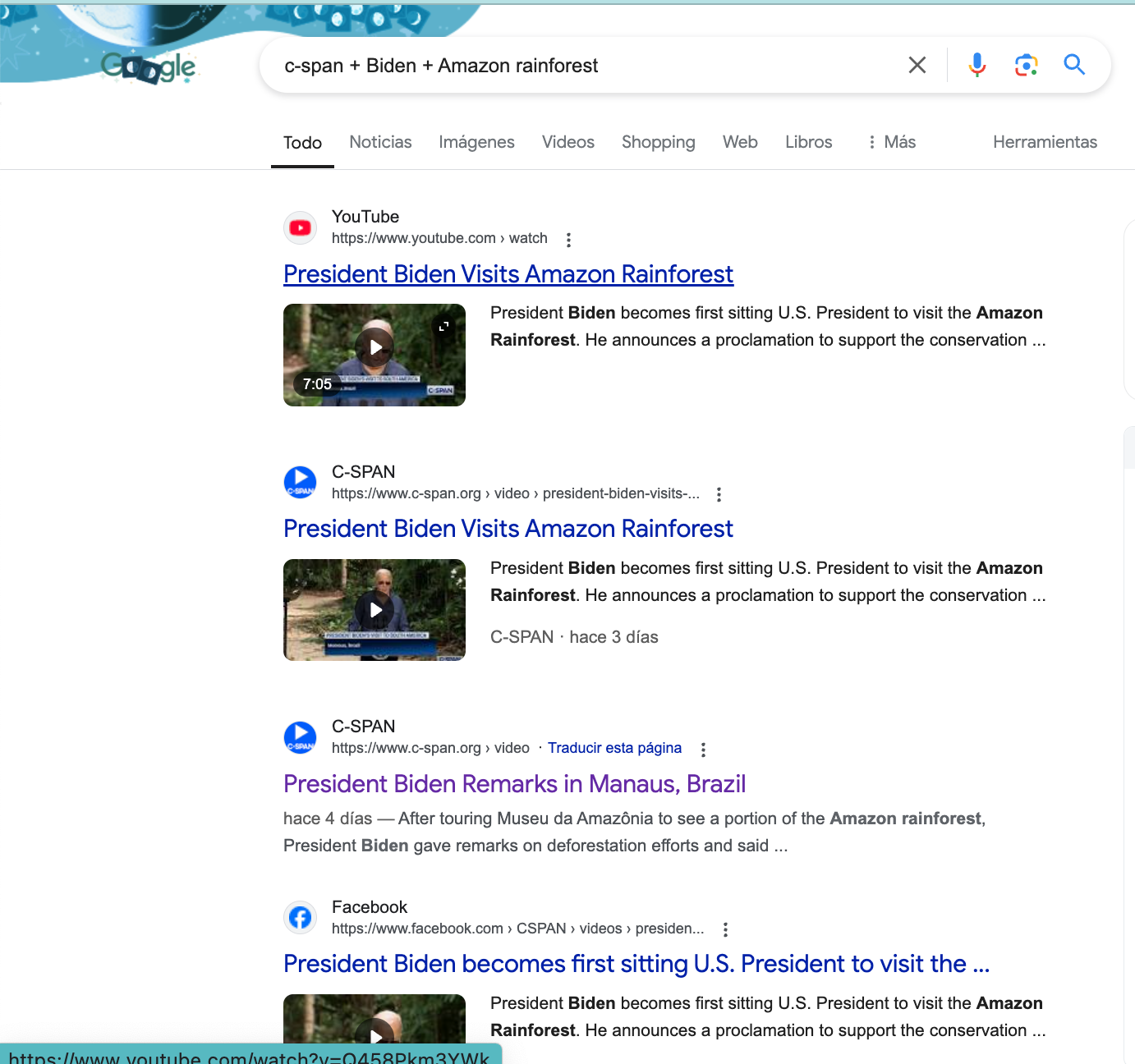1135x1064 pixels.
Task: Click the YouTube favicon icon
Action: [301, 227]
